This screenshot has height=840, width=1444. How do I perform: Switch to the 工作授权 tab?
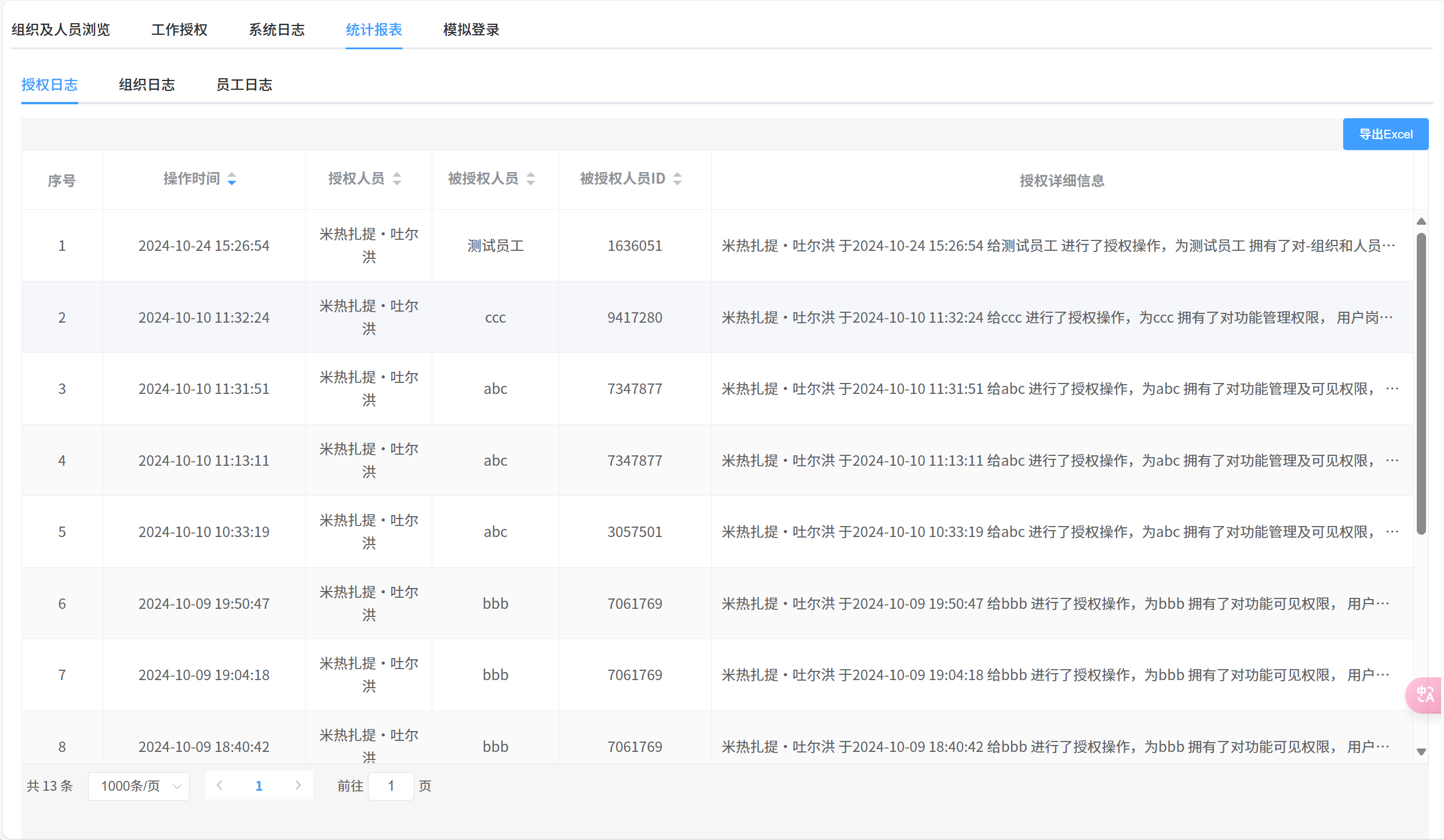point(180,30)
